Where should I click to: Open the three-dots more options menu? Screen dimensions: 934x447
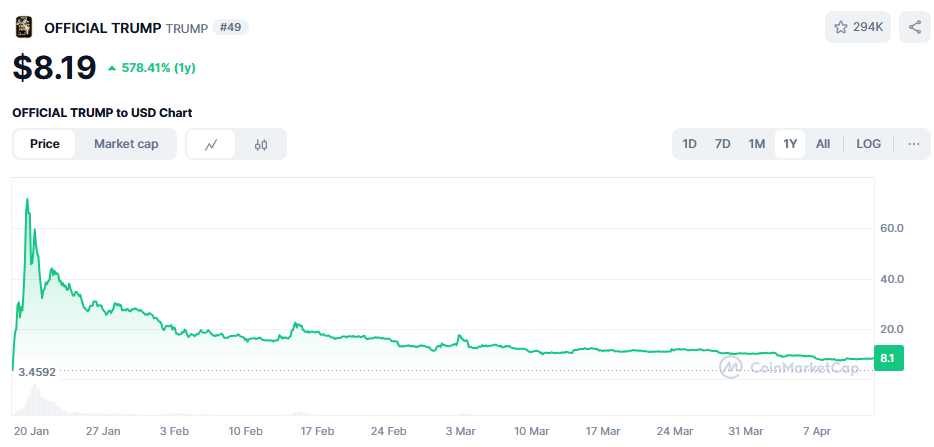click(x=913, y=144)
